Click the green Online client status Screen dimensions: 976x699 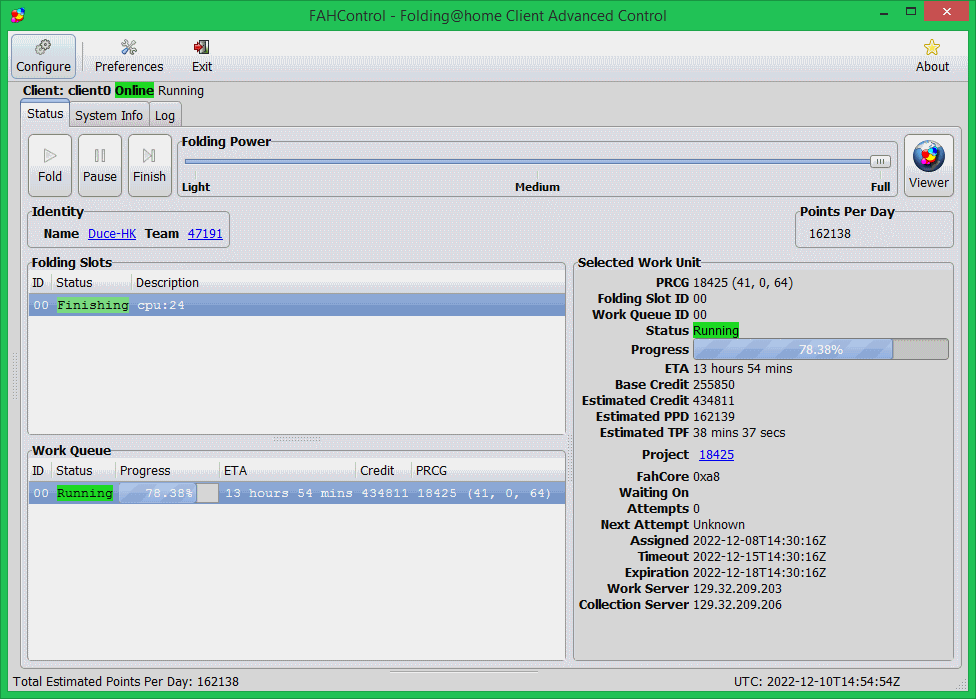point(134,91)
